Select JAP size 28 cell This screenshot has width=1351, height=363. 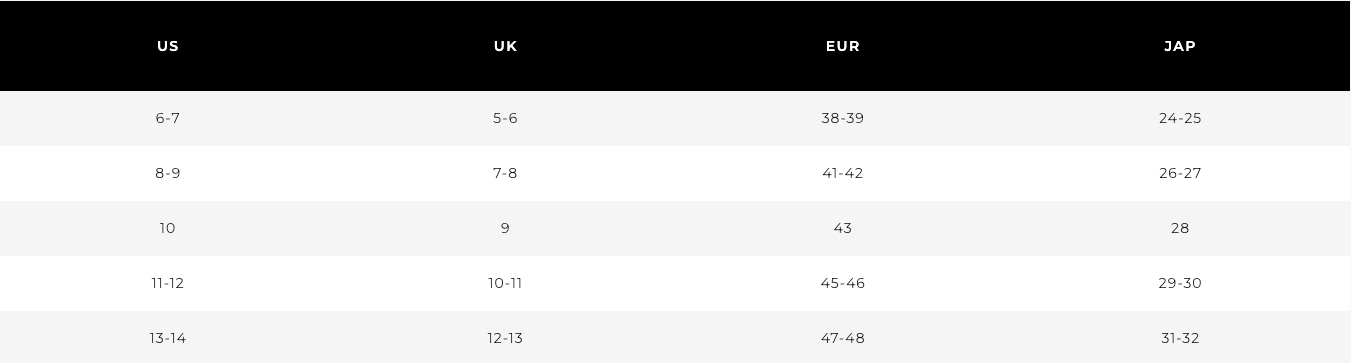pyautogui.click(x=1180, y=228)
